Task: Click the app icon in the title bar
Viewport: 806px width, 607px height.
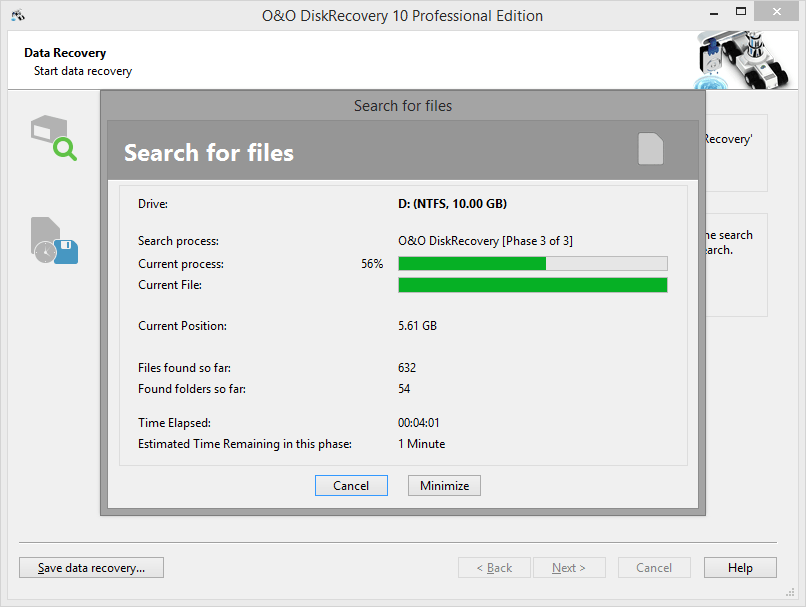Action: coord(17,16)
